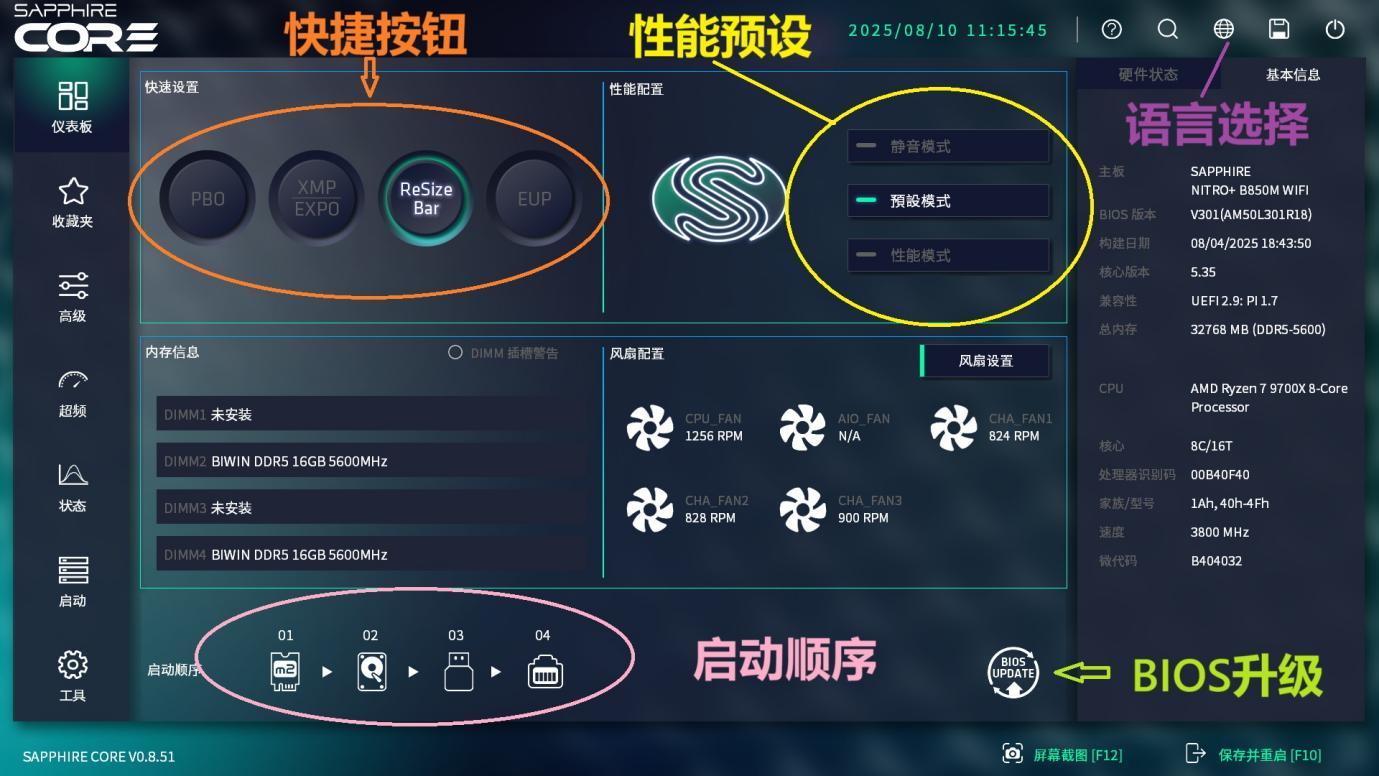Viewport: 1379px width, 776px height.
Task: Launch the BIOS Update icon
Action: (1013, 672)
